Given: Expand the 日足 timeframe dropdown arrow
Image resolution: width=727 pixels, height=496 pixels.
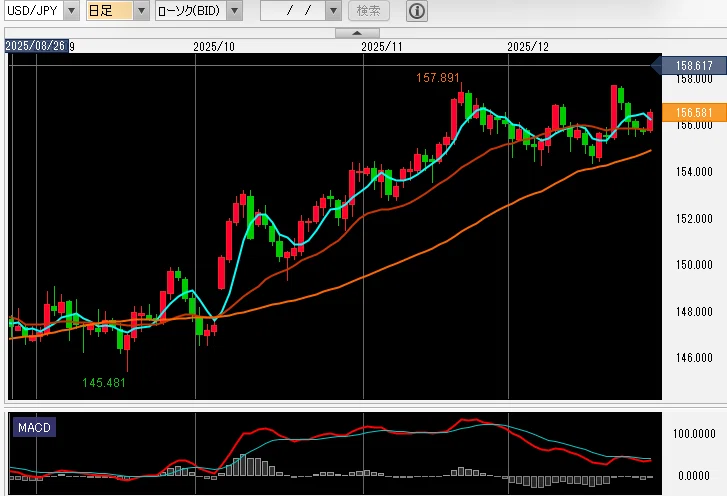Looking at the screenshot, I should [141, 11].
